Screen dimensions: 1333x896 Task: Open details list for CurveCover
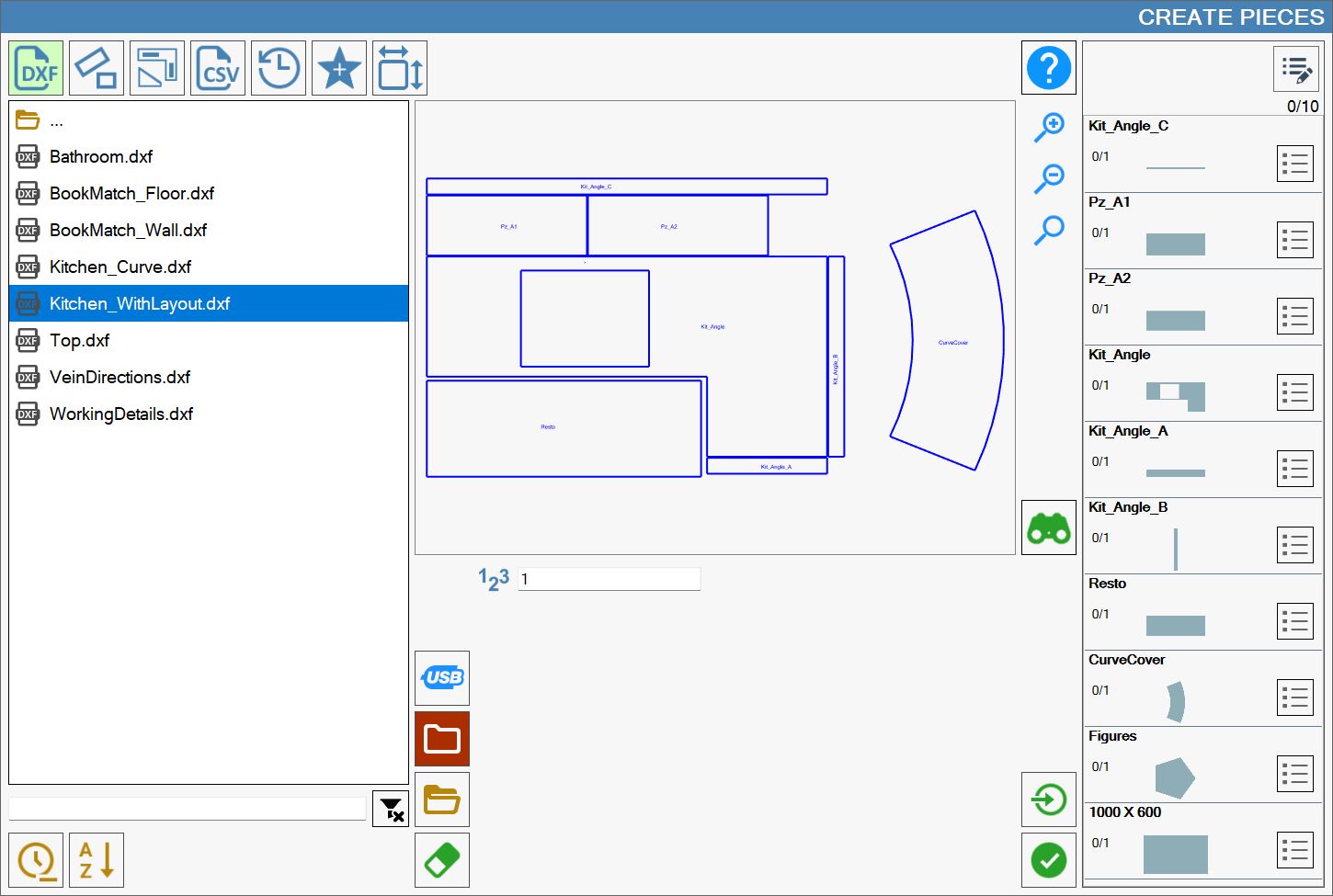pyautogui.click(x=1295, y=698)
